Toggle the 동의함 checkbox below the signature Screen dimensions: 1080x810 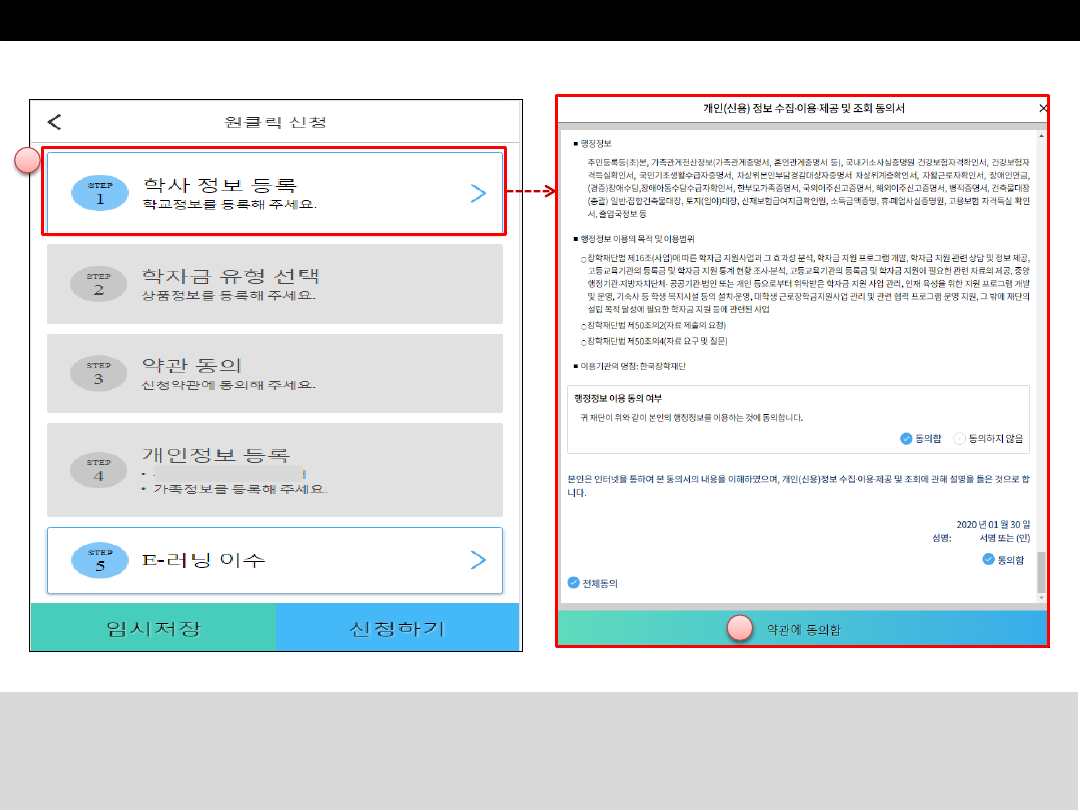988,560
